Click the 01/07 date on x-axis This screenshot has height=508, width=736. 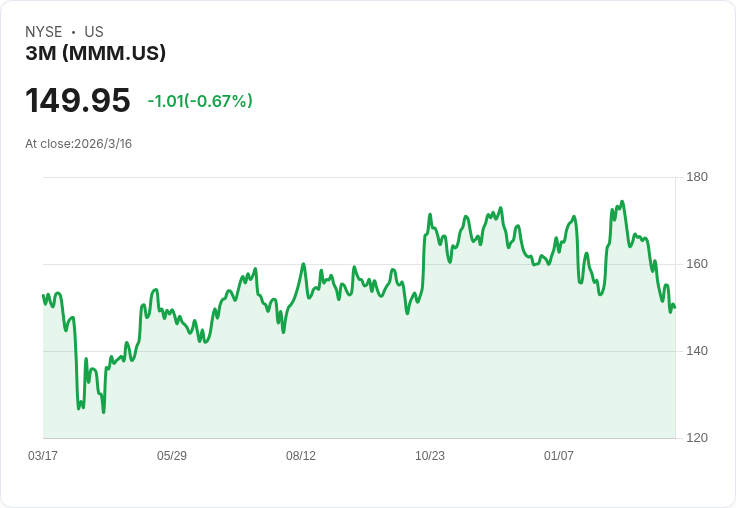click(x=559, y=456)
